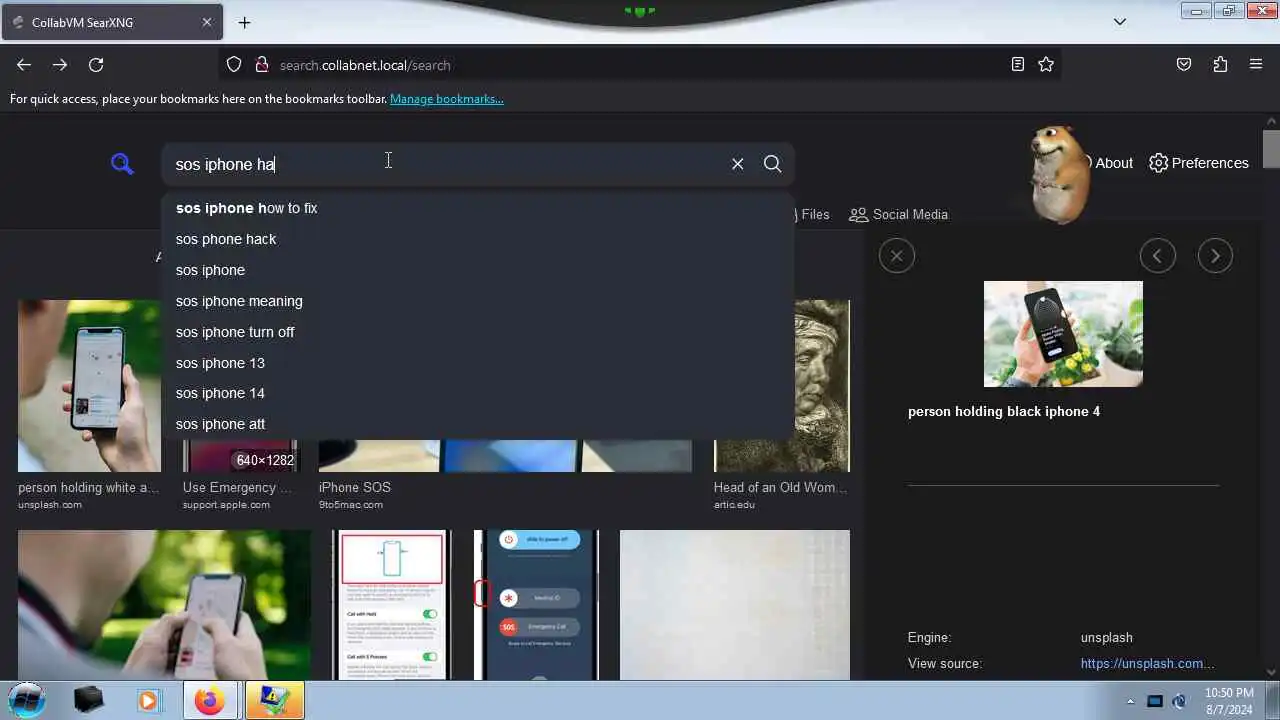Reload the current page
Image resolution: width=1280 pixels, height=720 pixels.
tap(96, 65)
